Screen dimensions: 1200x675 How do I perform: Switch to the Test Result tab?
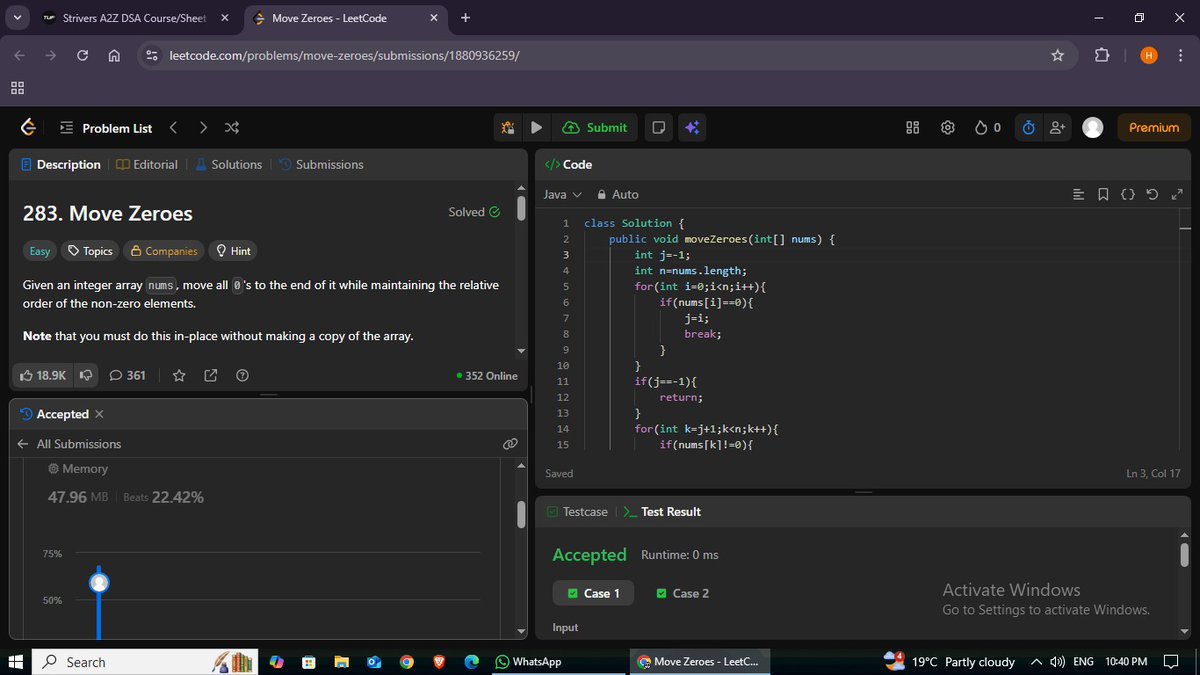pos(662,511)
